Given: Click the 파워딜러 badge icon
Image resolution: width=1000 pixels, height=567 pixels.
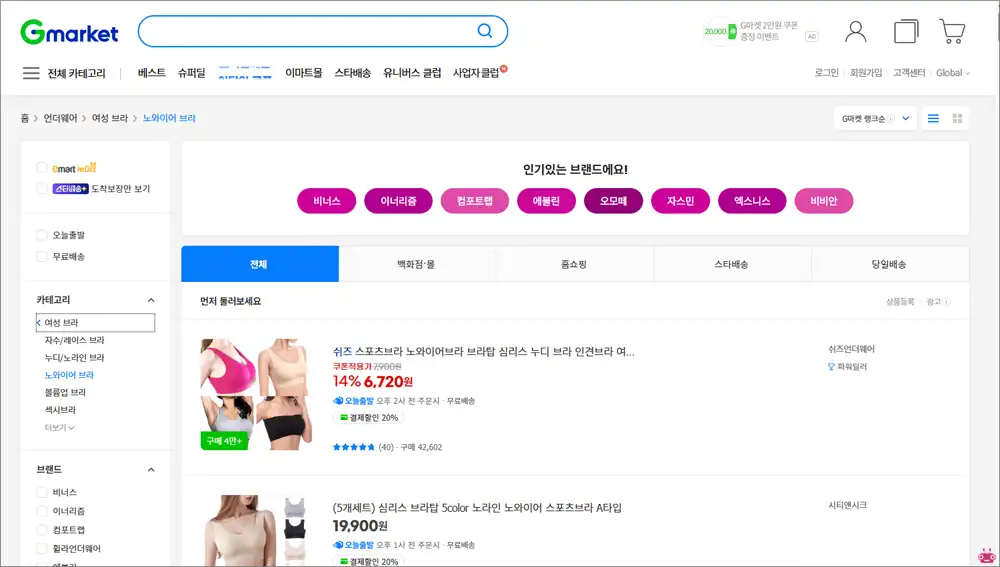Looking at the screenshot, I should click(x=831, y=367).
